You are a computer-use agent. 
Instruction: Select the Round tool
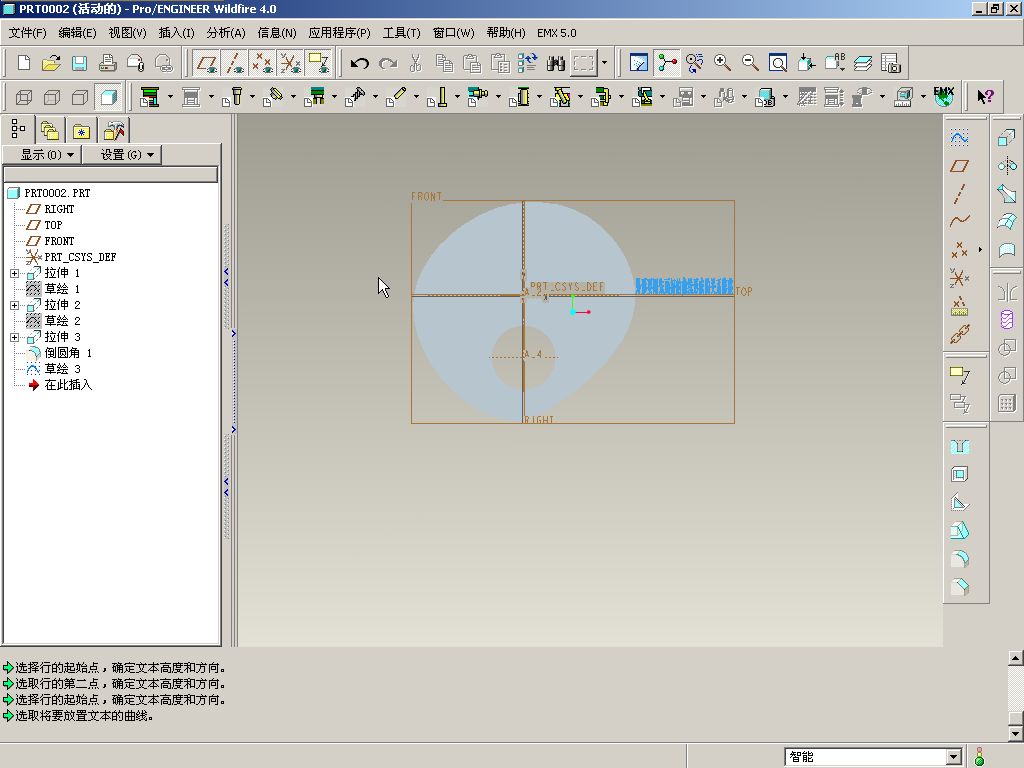[959, 558]
